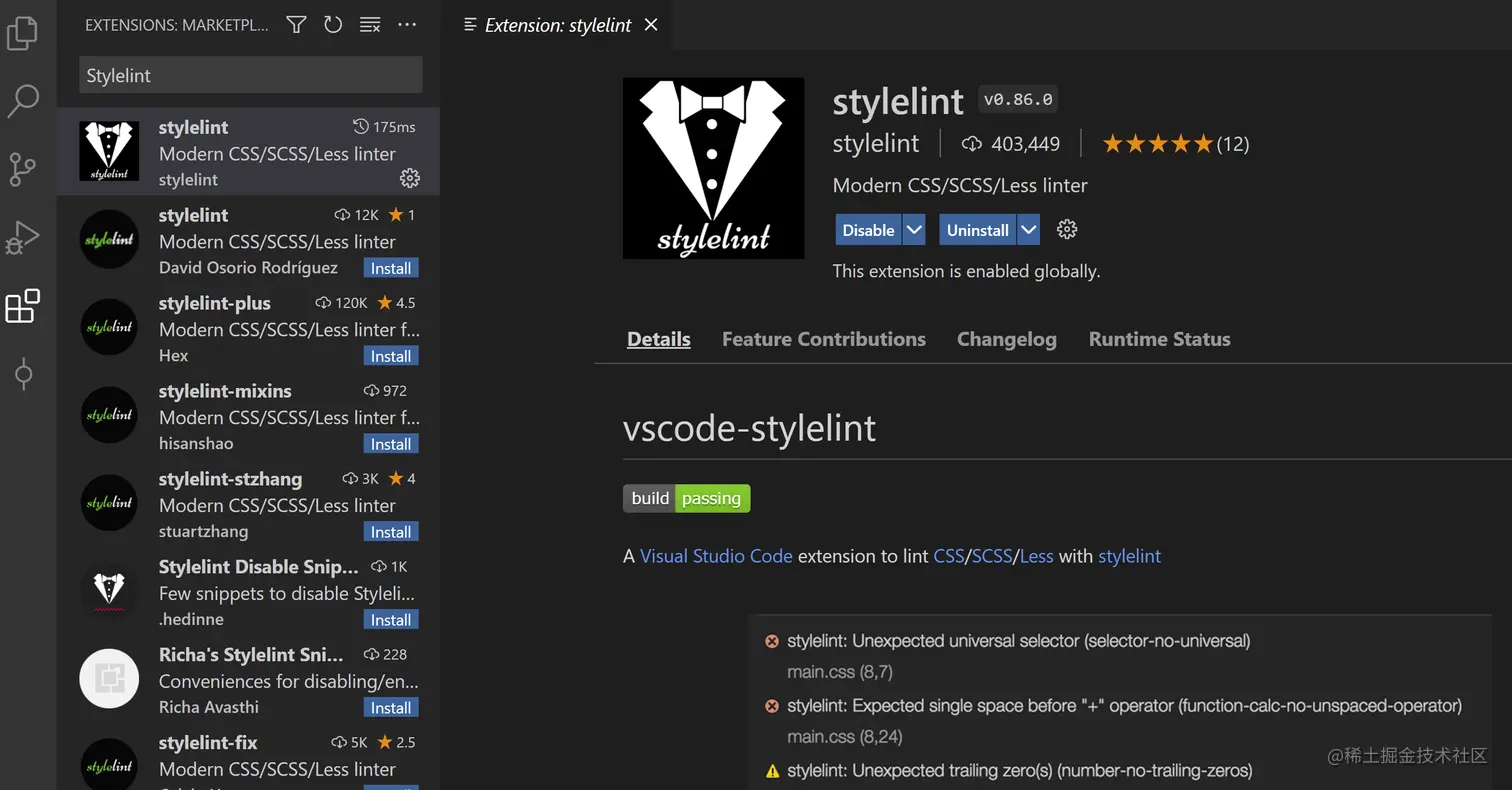This screenshot has width=1512, height=790.
Task: Click the large stylelint extension logo
Action: coord(713,168)
